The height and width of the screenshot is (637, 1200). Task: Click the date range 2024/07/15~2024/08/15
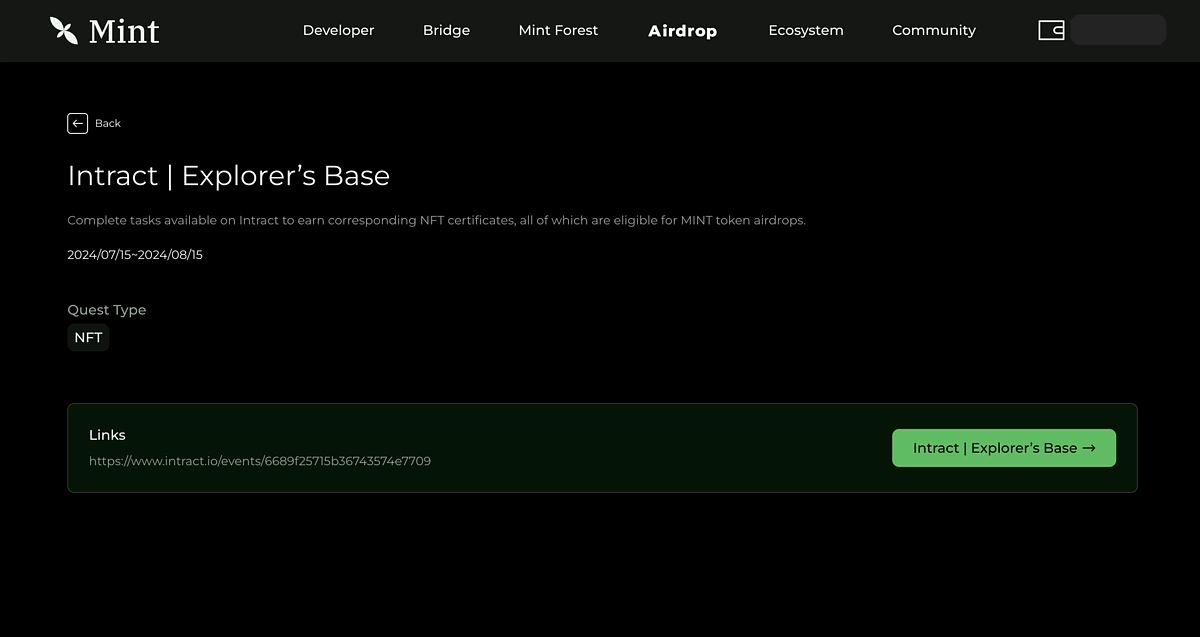[135, 255]
